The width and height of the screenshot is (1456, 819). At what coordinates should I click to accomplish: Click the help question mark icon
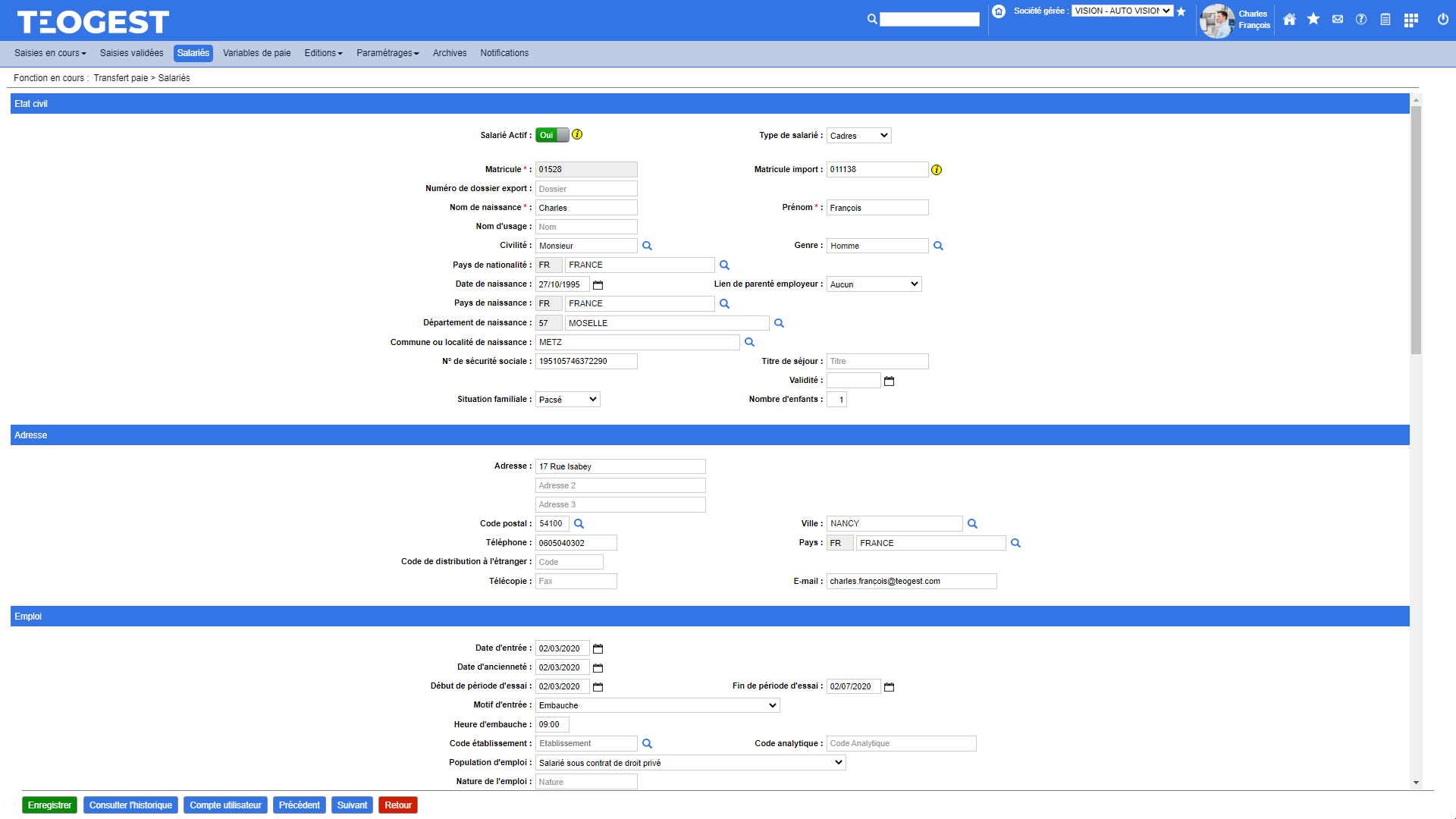point(1361,20)
